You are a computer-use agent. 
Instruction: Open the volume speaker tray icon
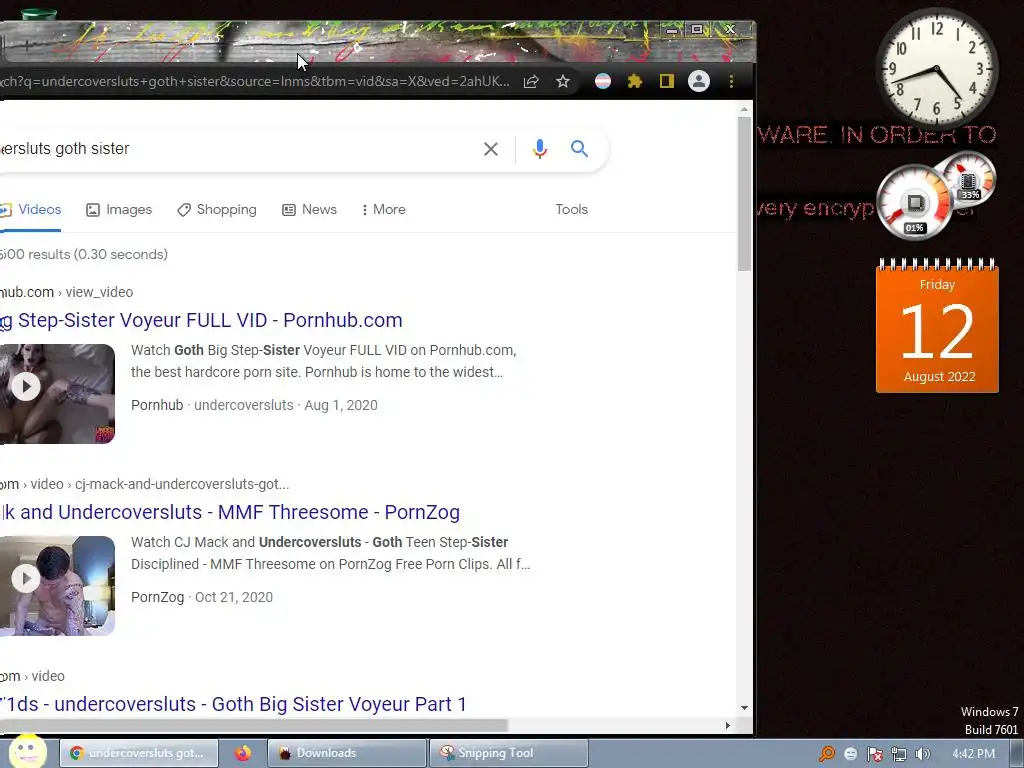tap(922, 754)
